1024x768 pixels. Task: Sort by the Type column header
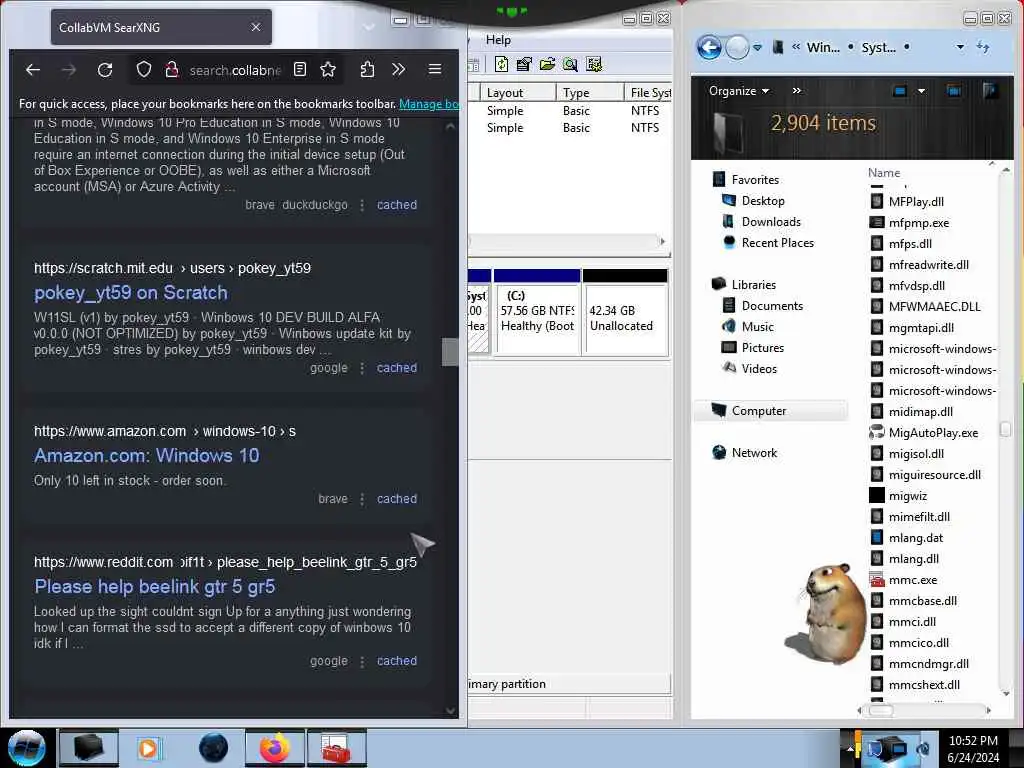[590, 93]
